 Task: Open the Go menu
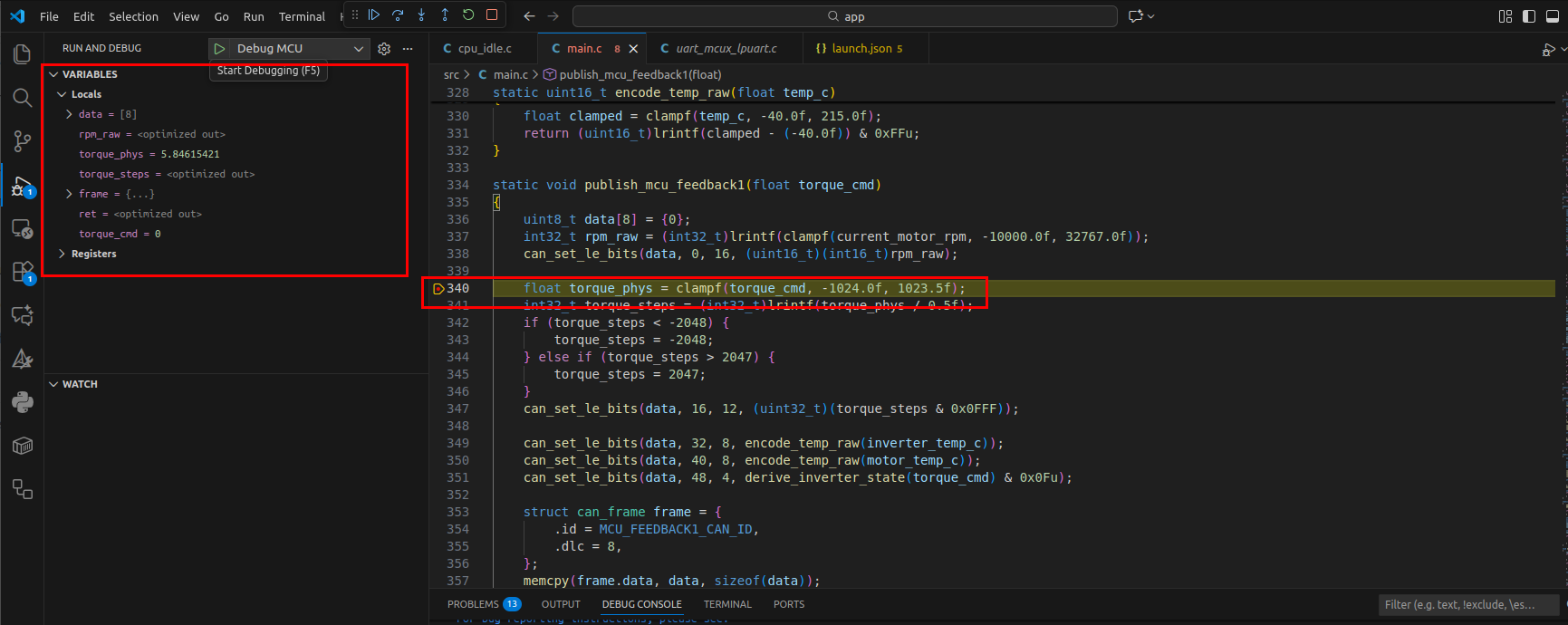(222, 16)
